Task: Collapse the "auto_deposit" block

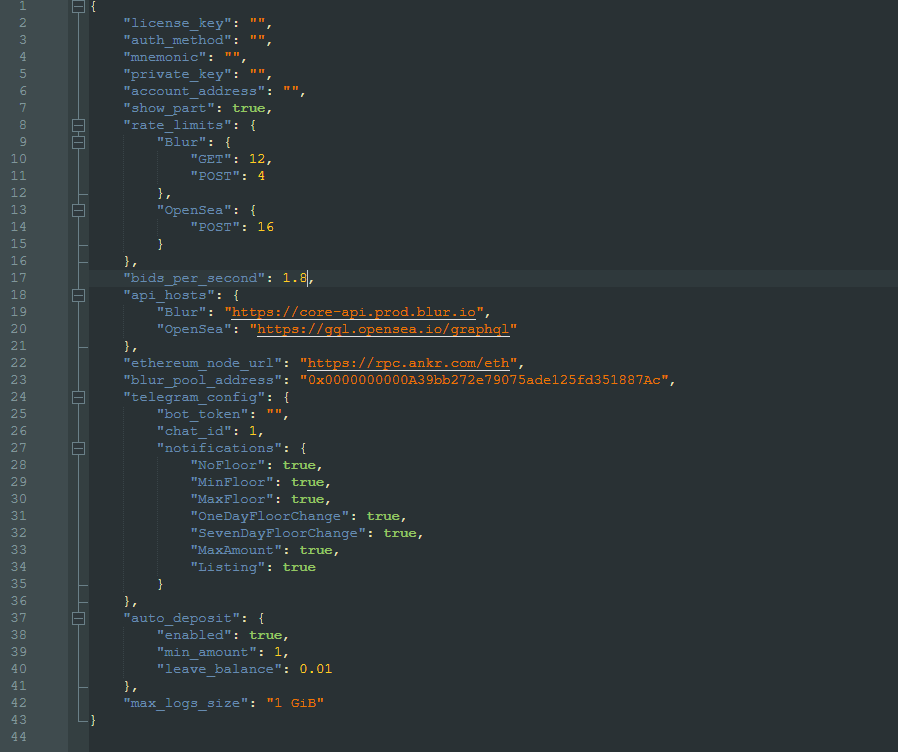Action: point(79,618)
